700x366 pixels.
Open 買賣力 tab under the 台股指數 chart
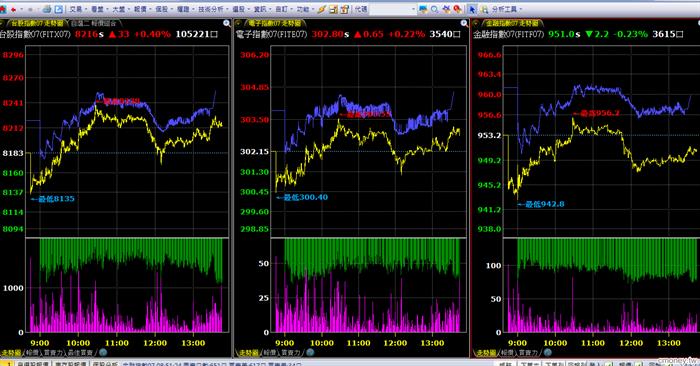click(53, 353)
